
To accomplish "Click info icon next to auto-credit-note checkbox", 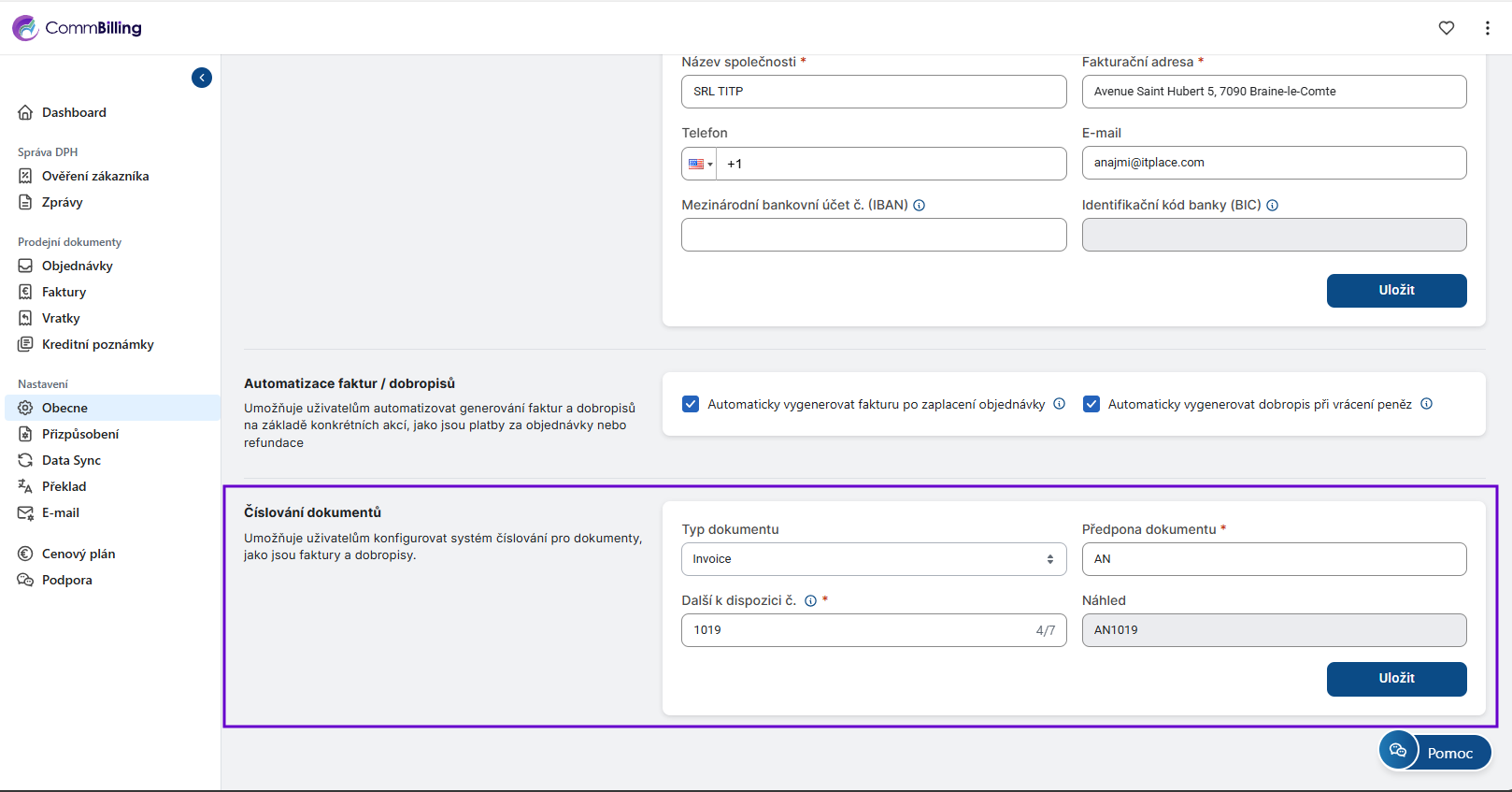I will click(1426, 404).
